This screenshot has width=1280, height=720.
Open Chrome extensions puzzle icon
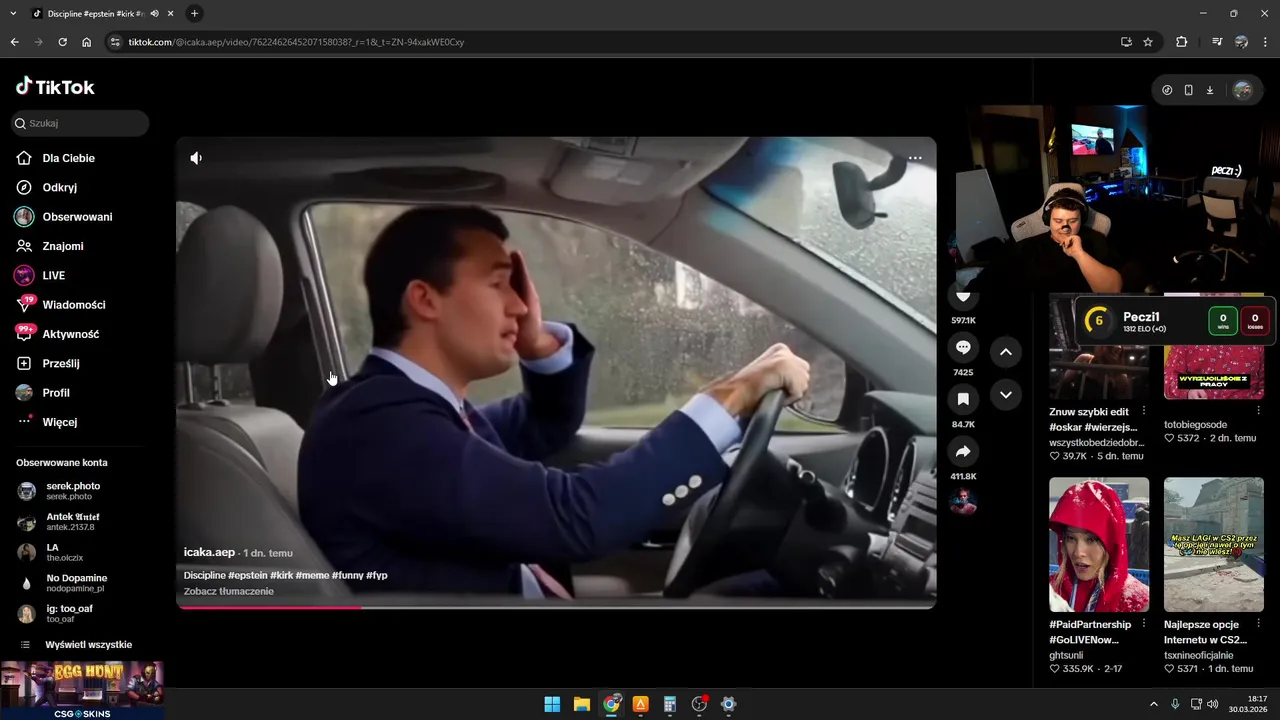tap(1182, 42)
